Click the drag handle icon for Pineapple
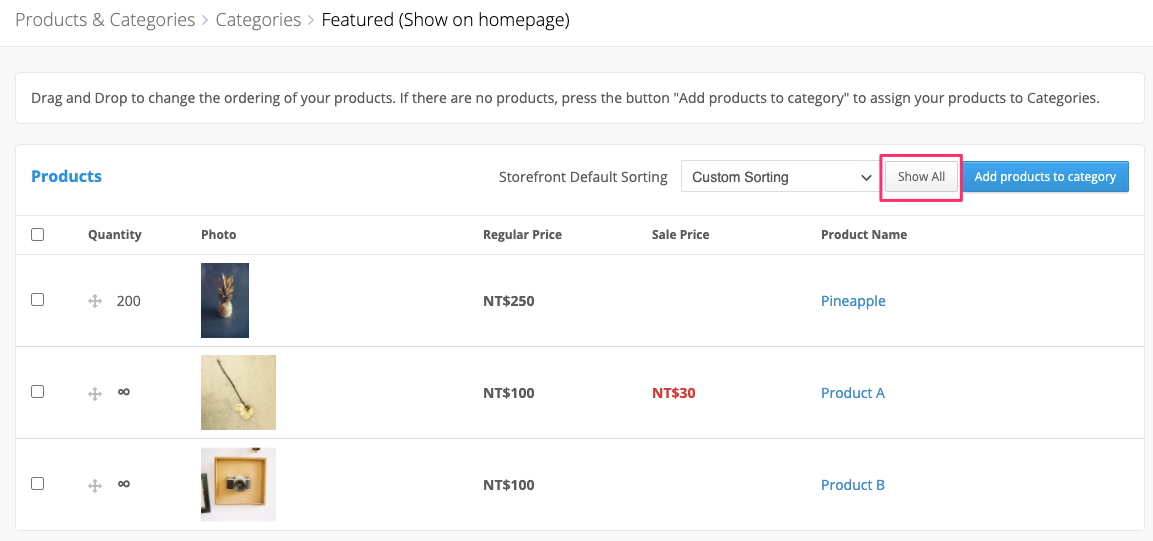This screenshot has height=541, width=1153. coord(95,301)
